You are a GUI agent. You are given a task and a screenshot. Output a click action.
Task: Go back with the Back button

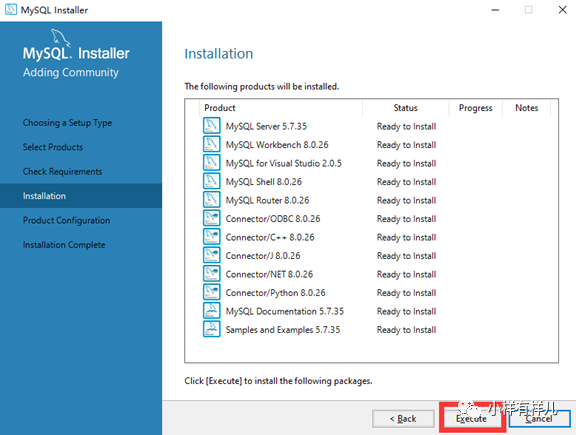pos(403,418)
